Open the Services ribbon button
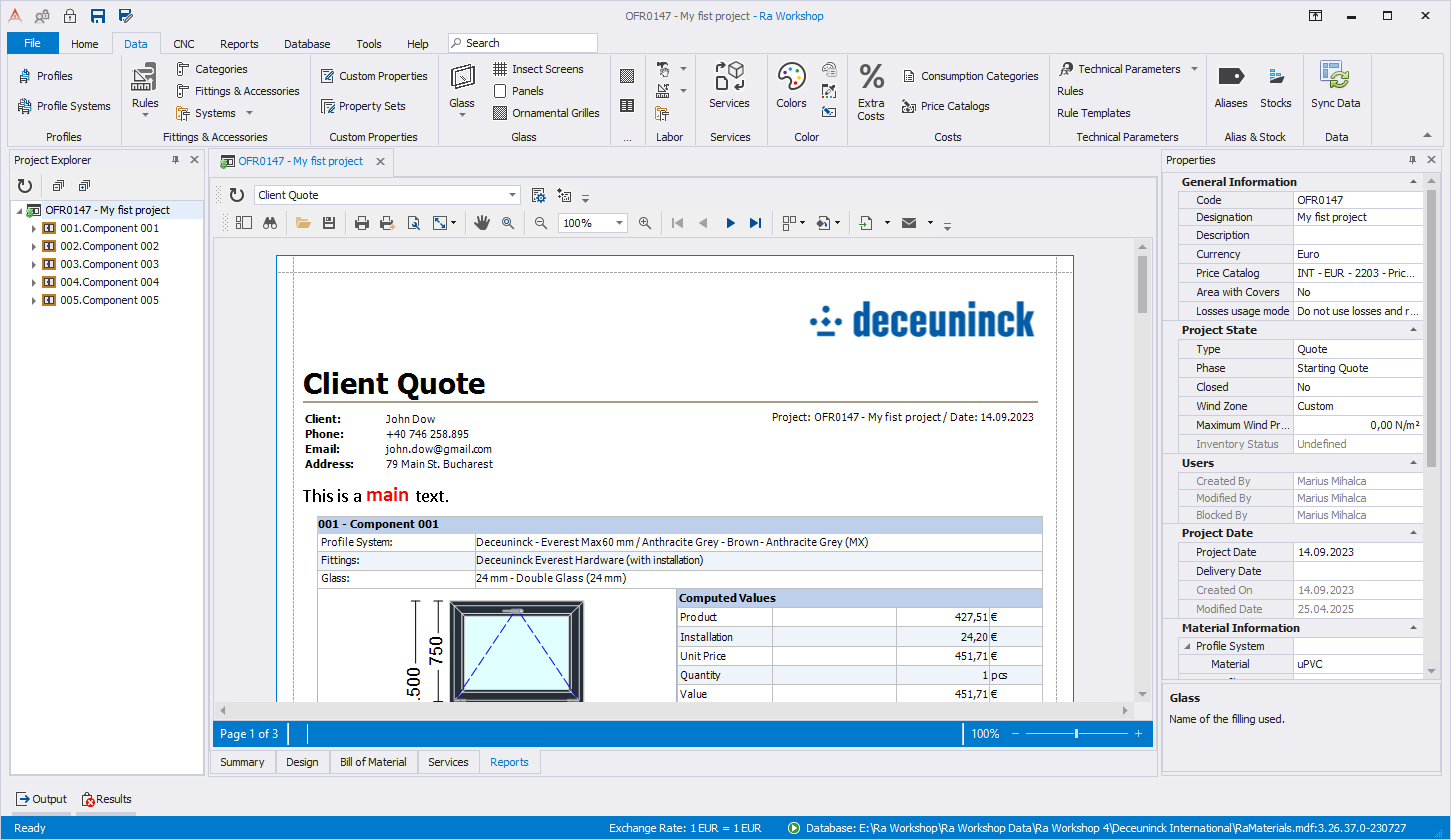This screenshot has width=1451, height=840. [x=729, y=85]
